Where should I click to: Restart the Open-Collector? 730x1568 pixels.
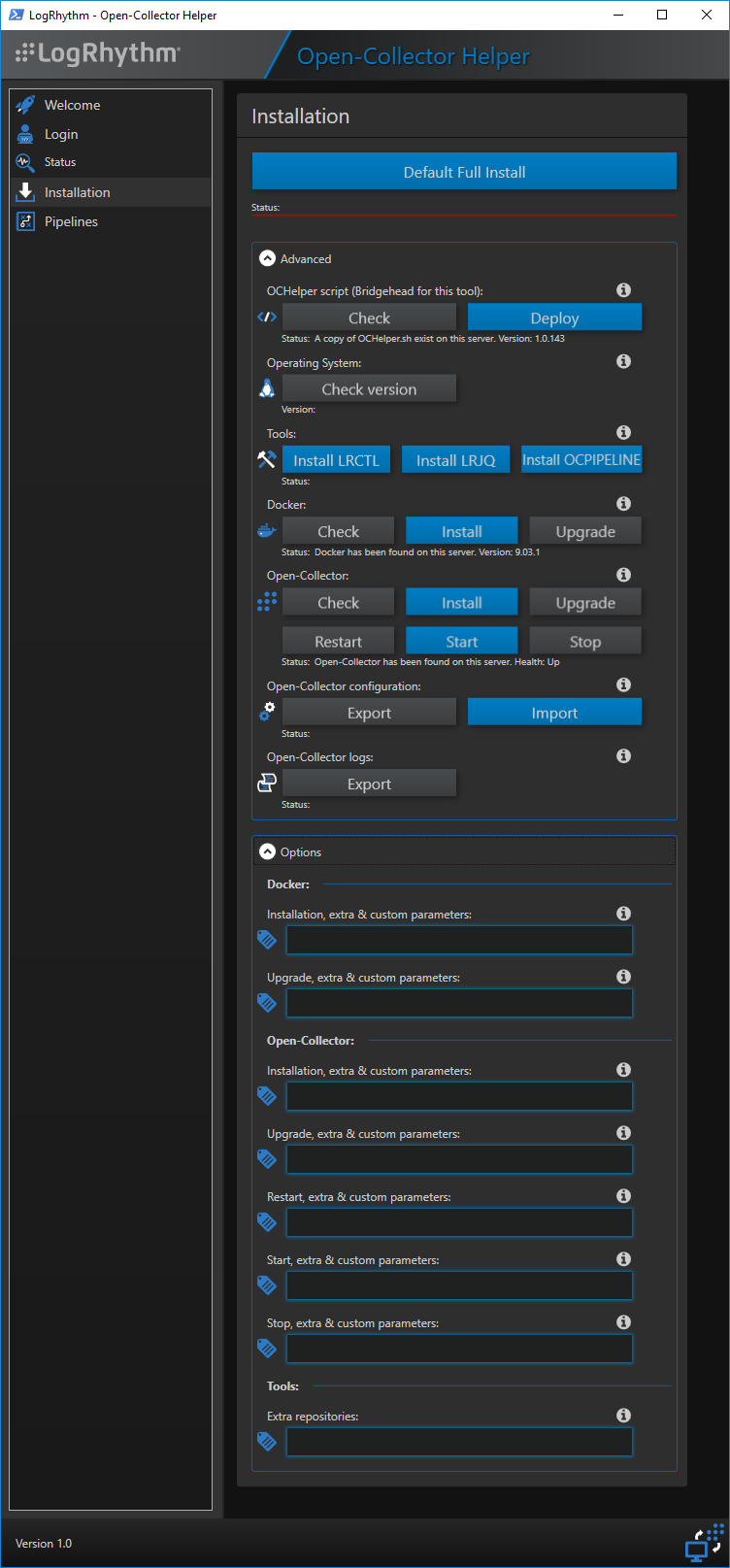click(338, 641)
